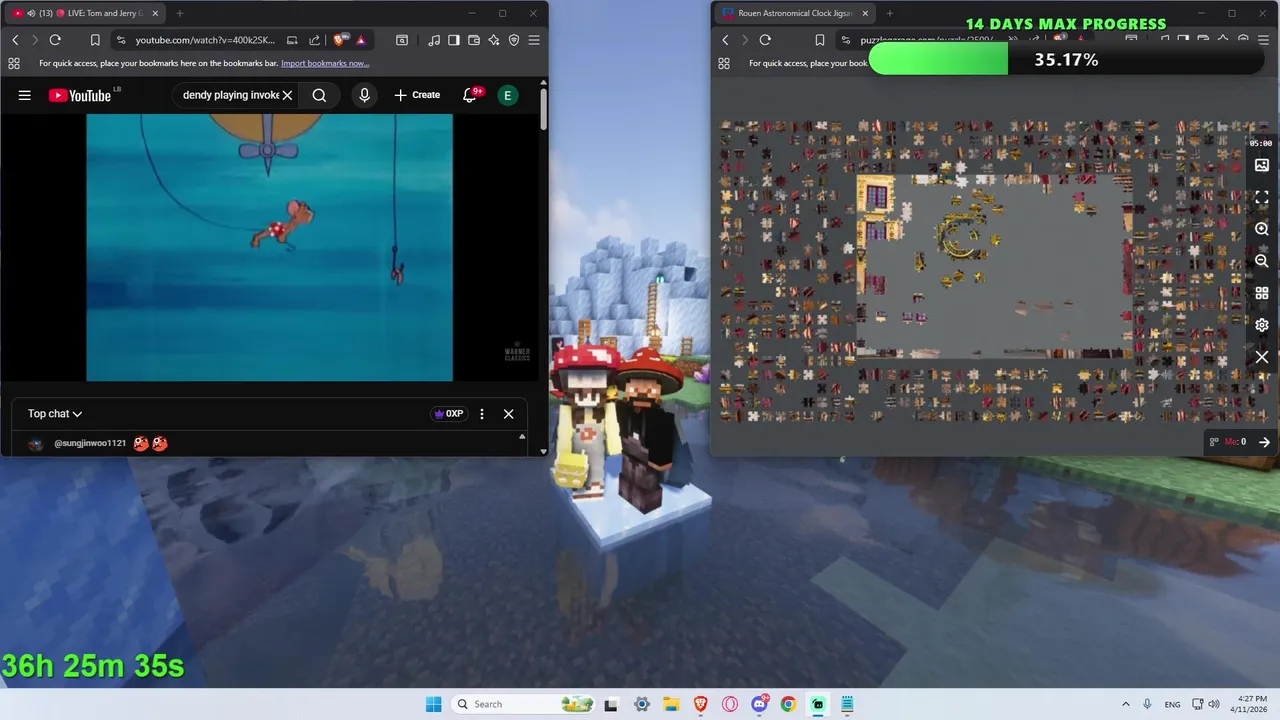Click the puzzle next arrow button
This screenshot has width=1280, height=720.
[x=1264, y=442]
